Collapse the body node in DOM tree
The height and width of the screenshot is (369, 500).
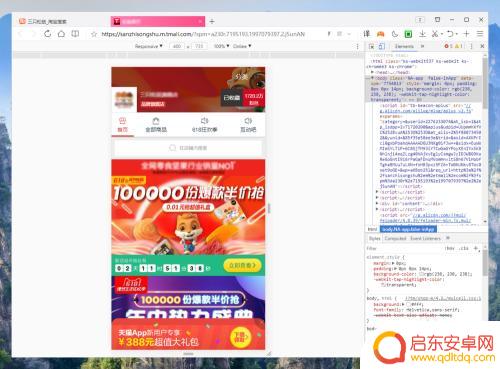point(372,78)
